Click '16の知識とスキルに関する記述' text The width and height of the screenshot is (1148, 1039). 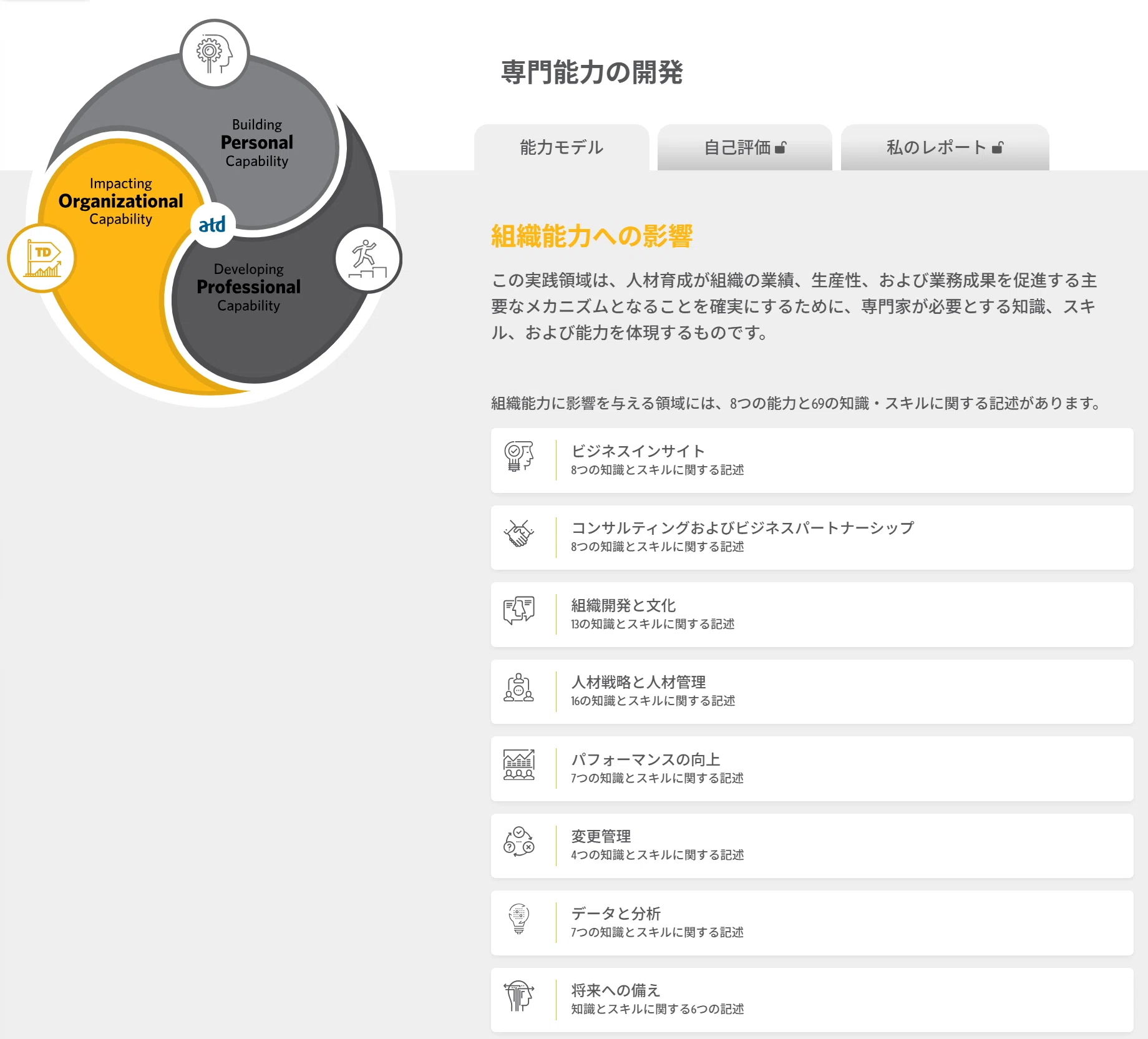[653, 701]
